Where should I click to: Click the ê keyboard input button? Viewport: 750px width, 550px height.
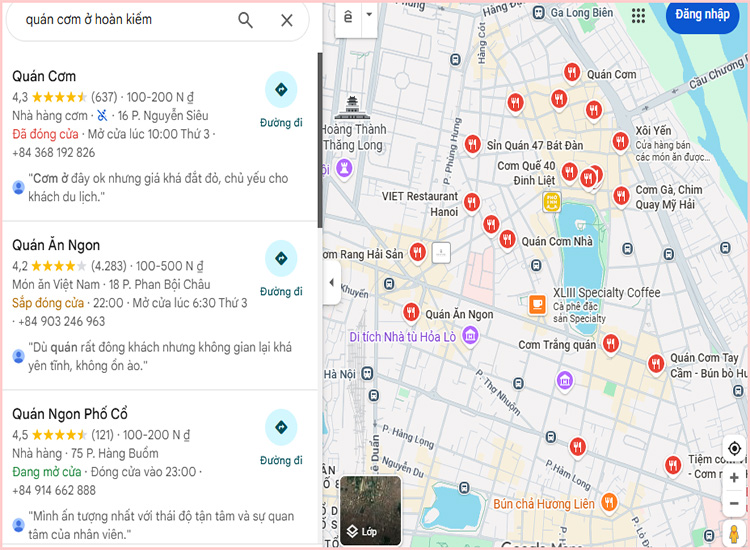(x=348, y=17)
